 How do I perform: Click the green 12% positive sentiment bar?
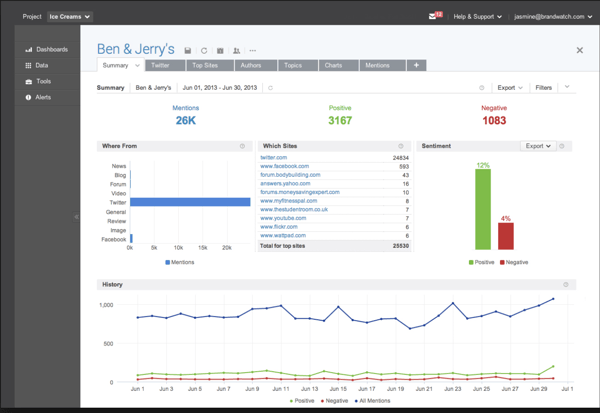pyautogui.click(x=483, y=209)
